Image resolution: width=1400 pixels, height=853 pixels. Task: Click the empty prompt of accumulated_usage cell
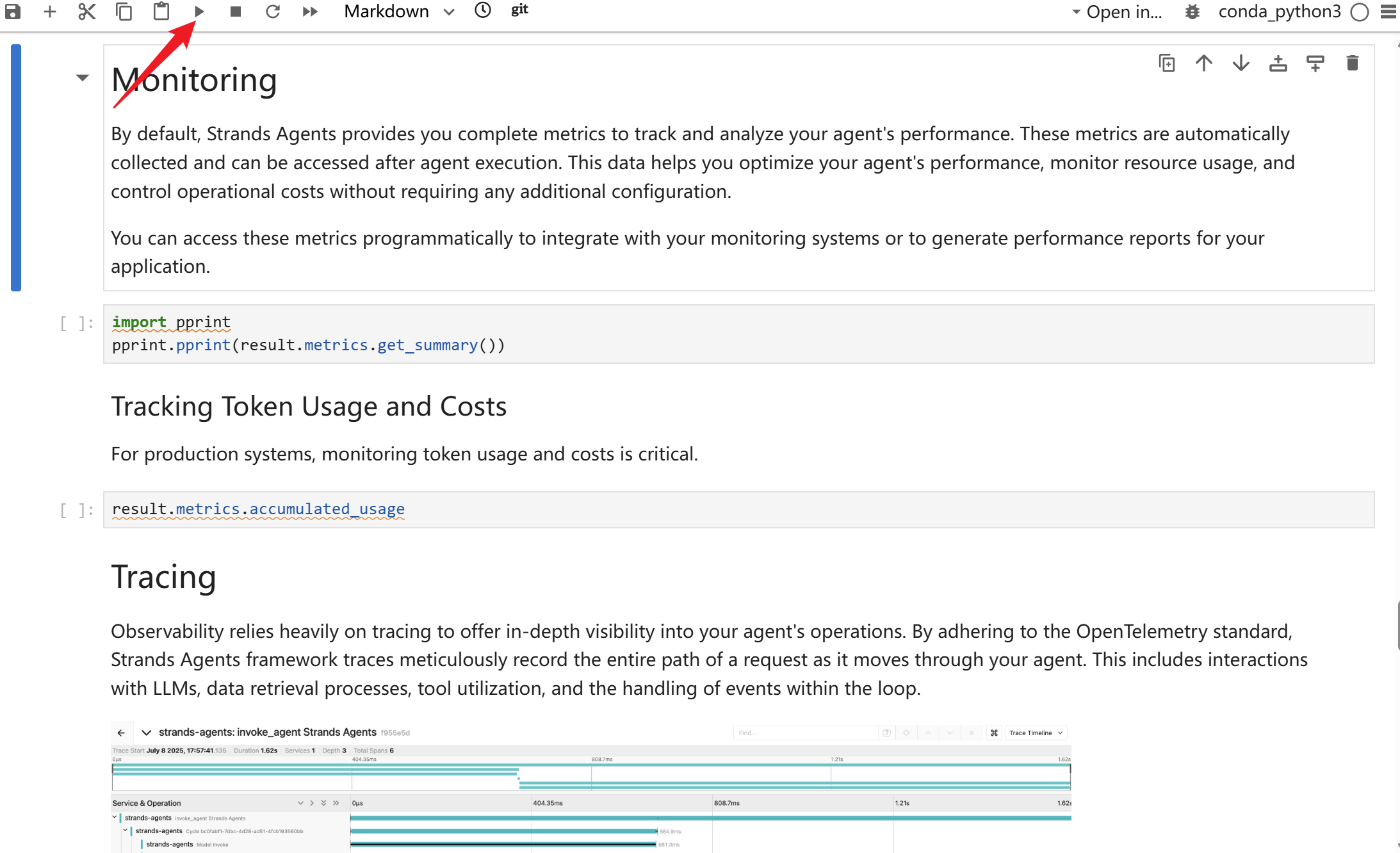click(77, 510)
